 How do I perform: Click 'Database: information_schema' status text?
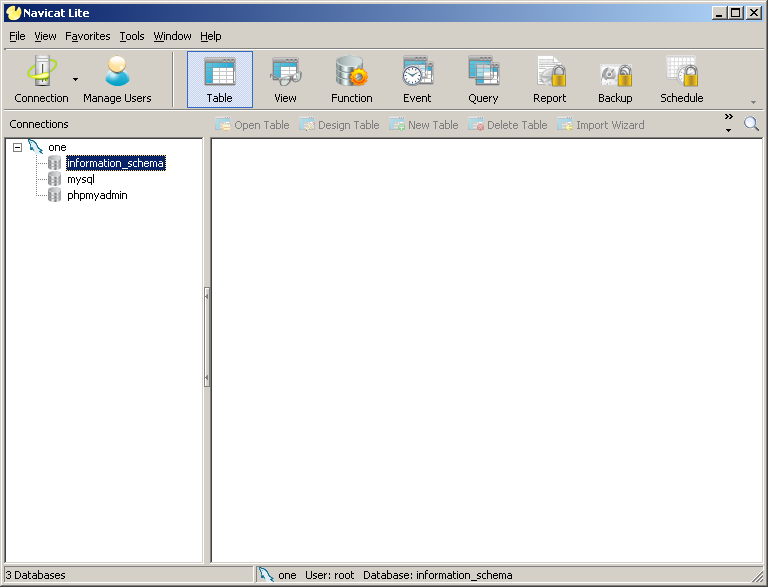coord(437,575)
